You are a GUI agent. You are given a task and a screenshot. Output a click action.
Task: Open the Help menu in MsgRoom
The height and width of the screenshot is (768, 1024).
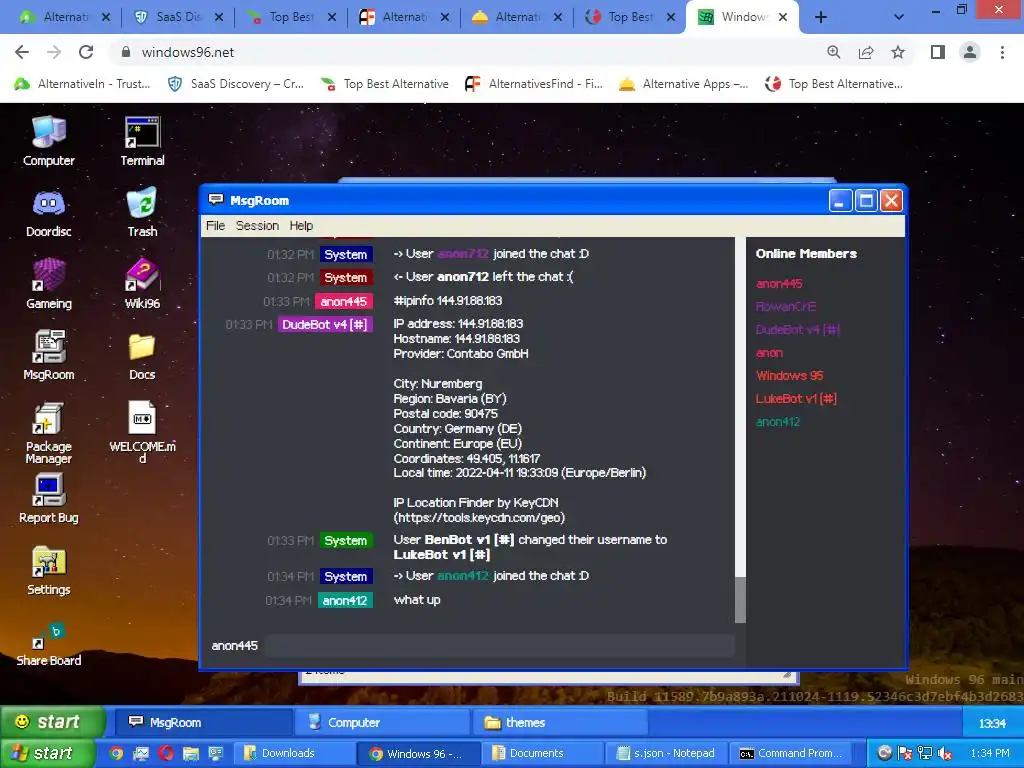tap(301, 225)
